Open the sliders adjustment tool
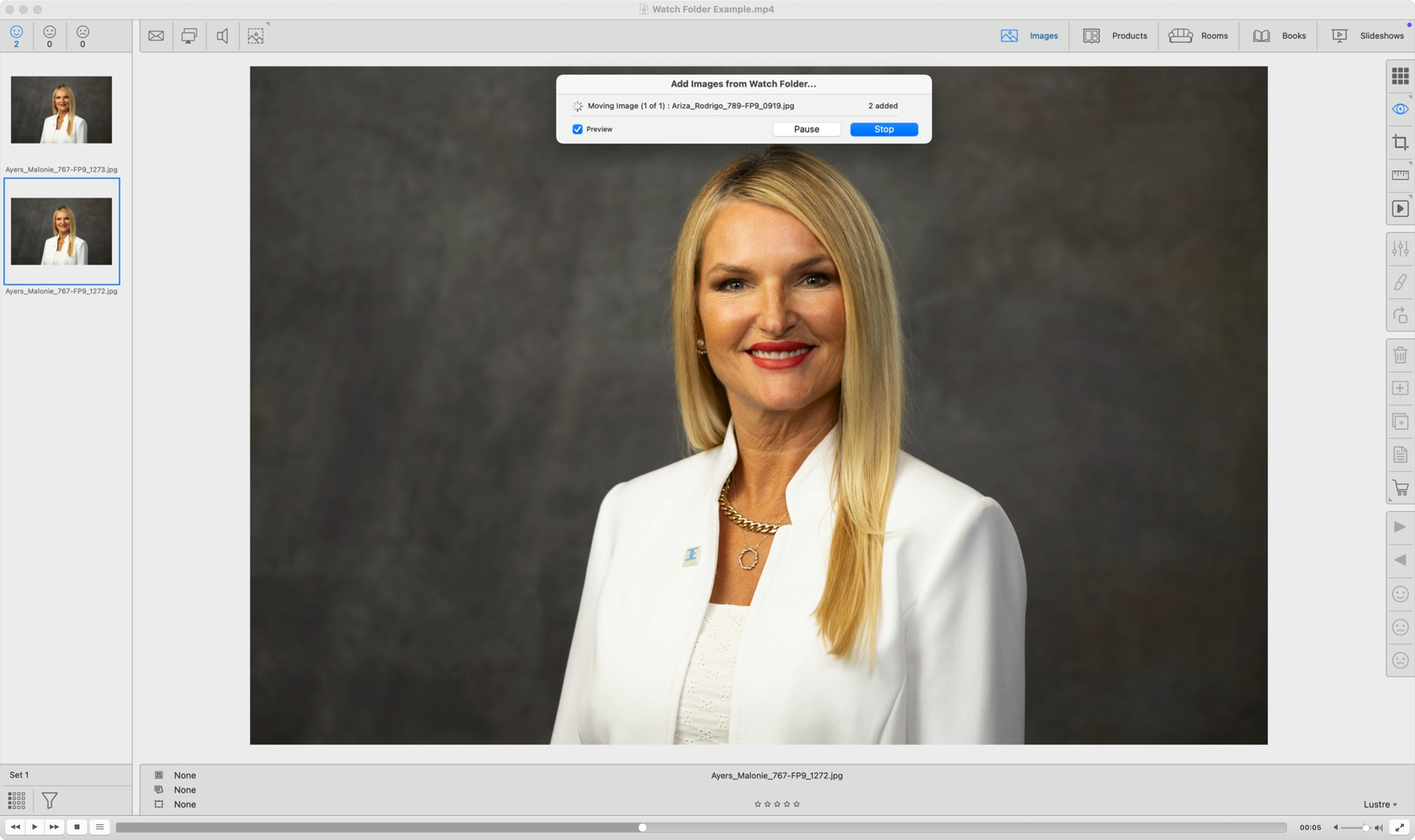Image resolution: width=1415 pixels, height=840 pixels. (1400, 248)
